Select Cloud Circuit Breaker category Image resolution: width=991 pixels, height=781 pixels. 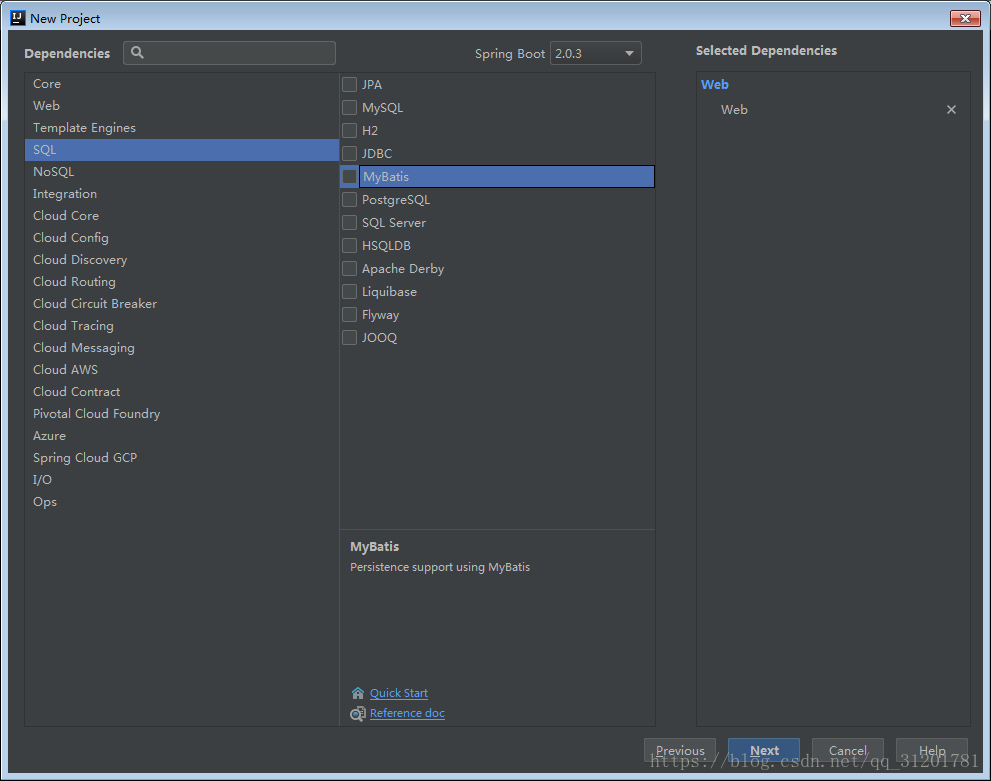click(181, 304)
